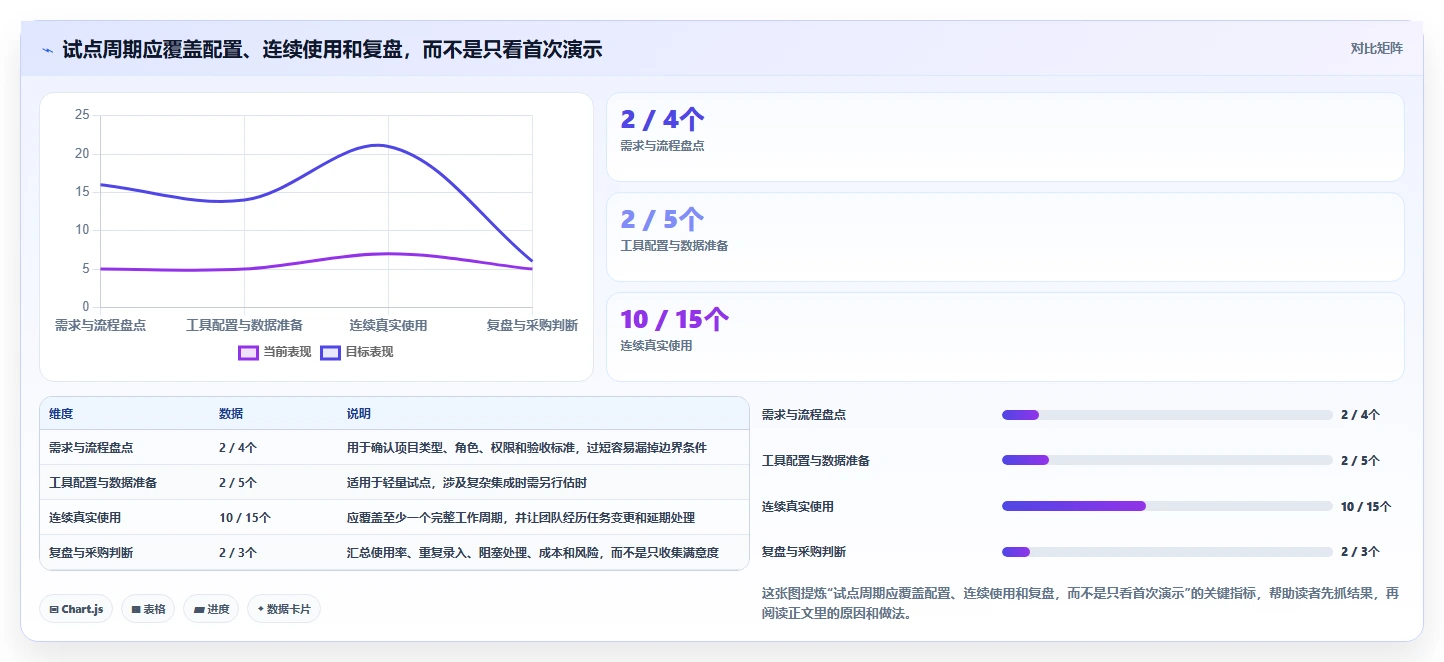1444x662 pixels.
Task: Open the 2 / 4个 data card
Action: 1005,137
